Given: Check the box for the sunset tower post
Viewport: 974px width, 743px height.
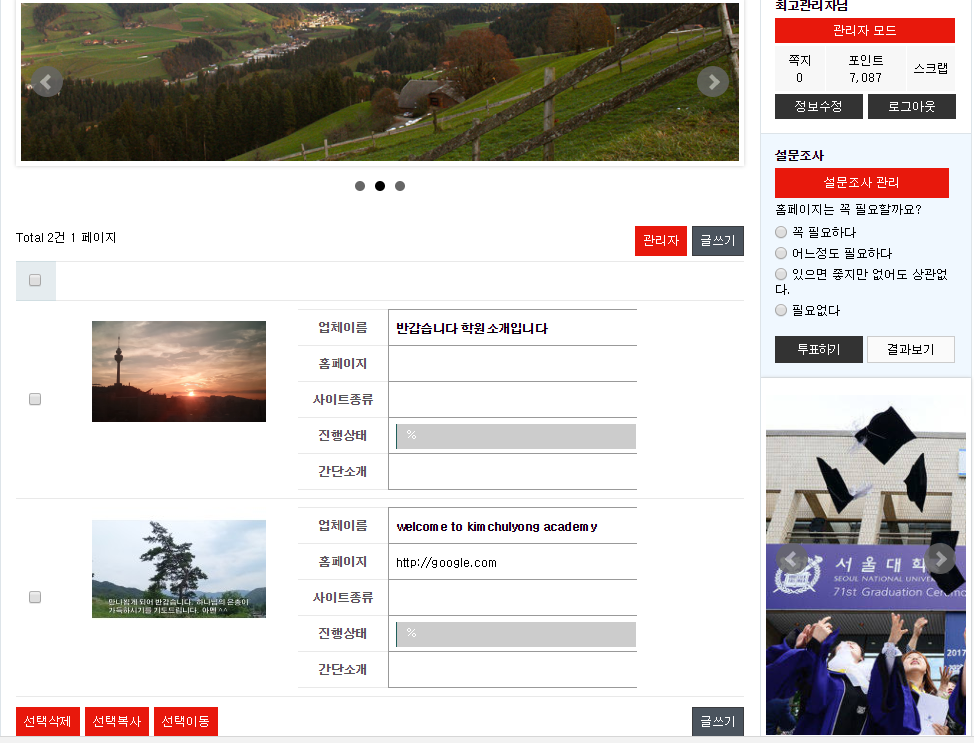Looking at the screenshot, I should (35, 399).
